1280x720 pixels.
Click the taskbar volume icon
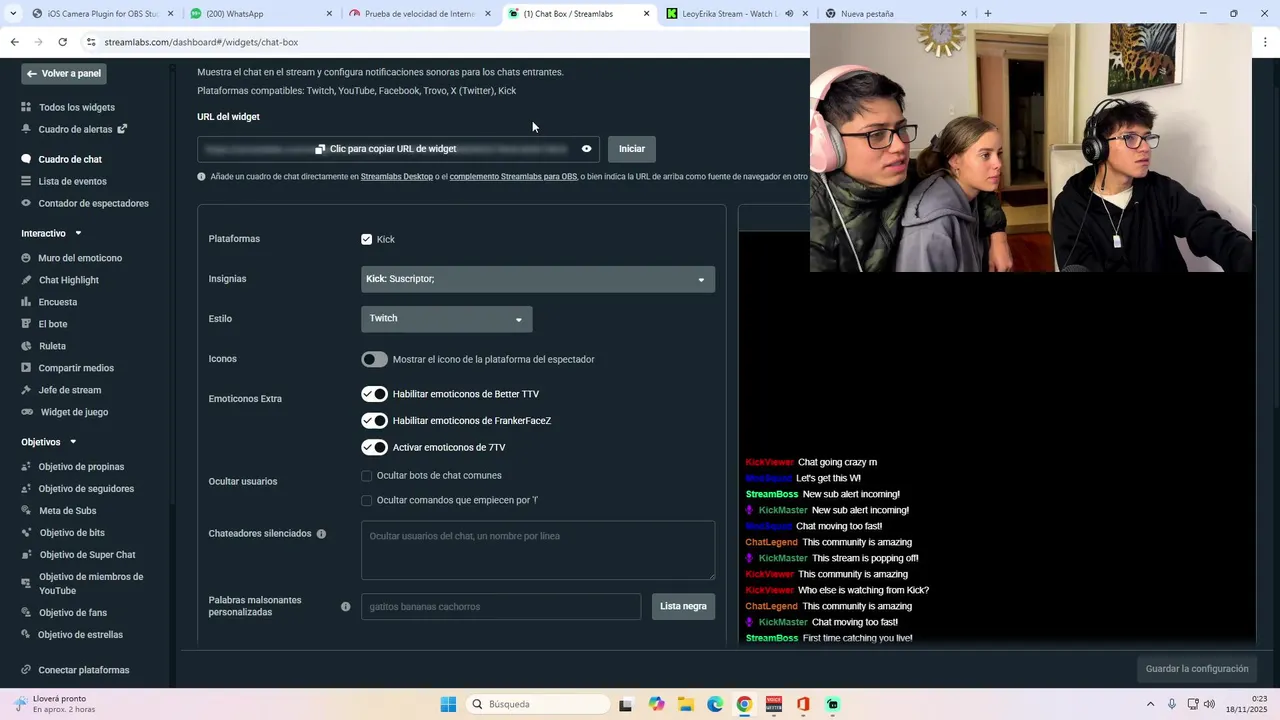(x=1209, y=704)
